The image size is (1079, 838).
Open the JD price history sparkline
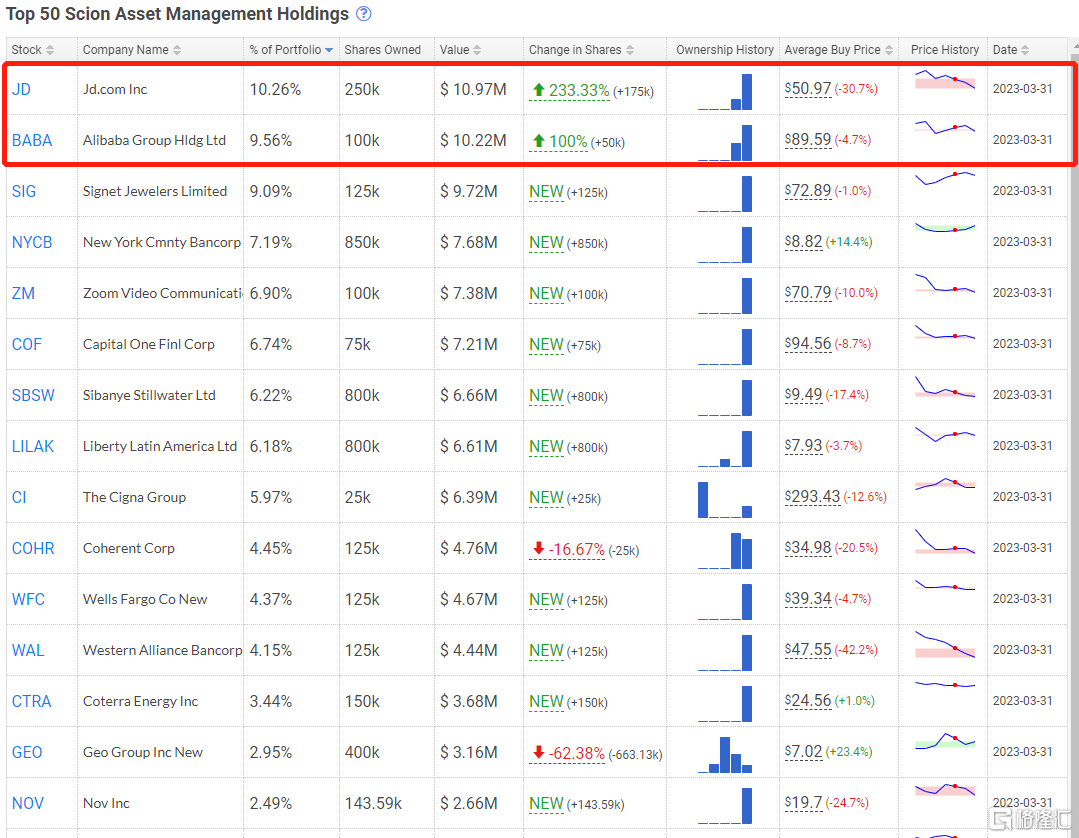tap(944, 80)
